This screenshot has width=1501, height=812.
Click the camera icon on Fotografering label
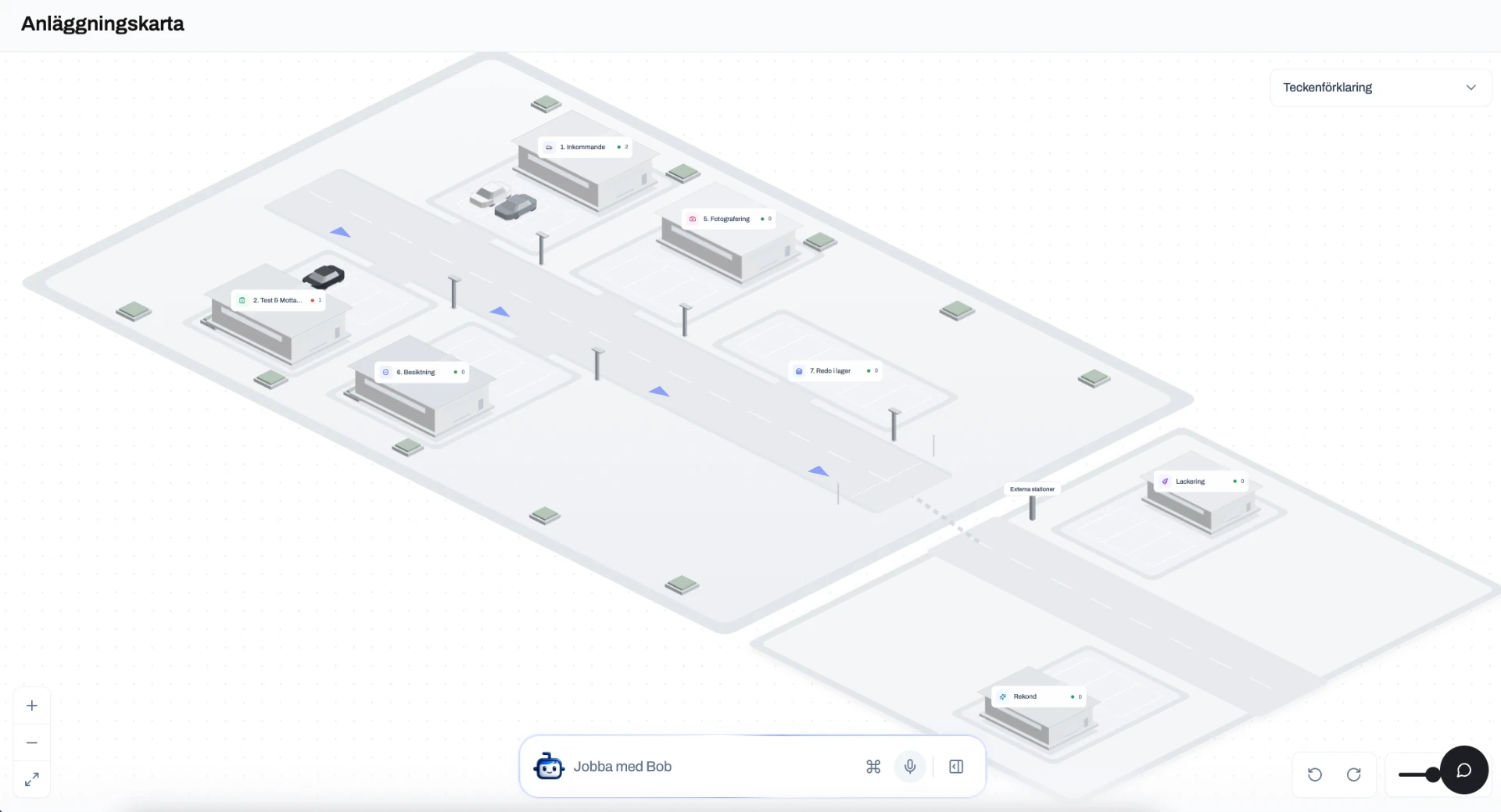coord(693,219)
